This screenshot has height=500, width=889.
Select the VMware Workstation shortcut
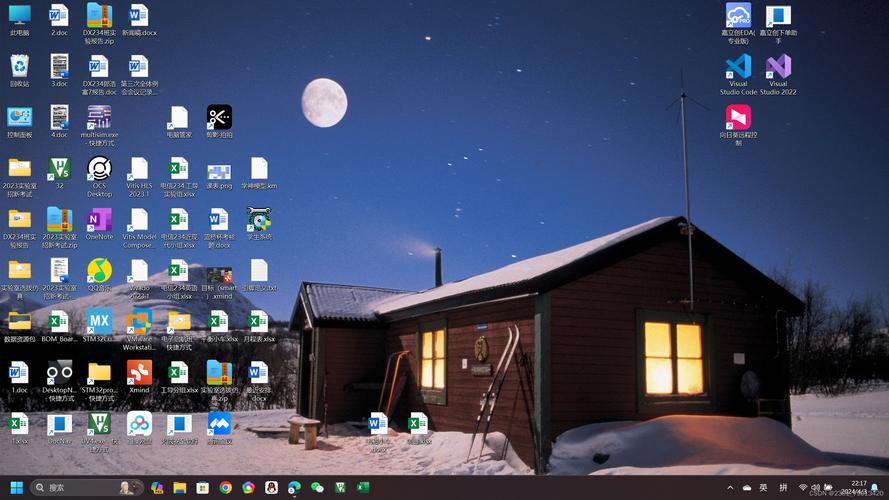(139, 330)
